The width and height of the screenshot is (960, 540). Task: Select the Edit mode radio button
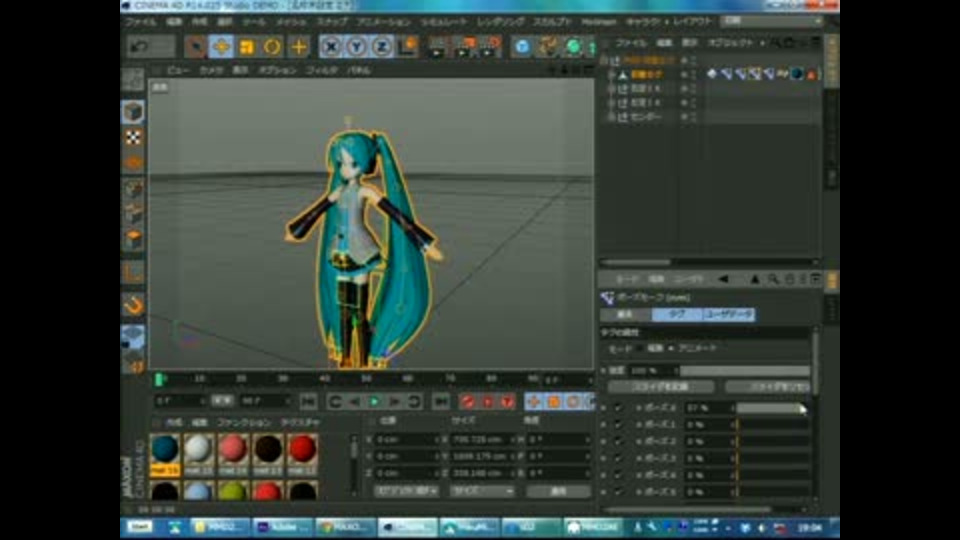640,348
